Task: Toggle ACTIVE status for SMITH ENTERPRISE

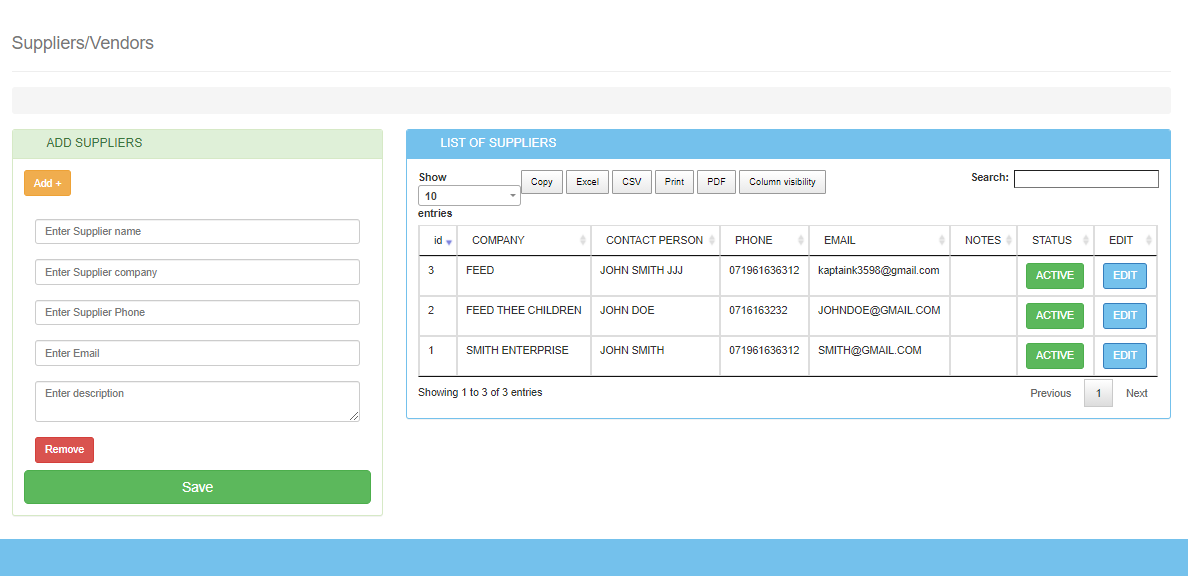Action: [x=1054, y=356]
